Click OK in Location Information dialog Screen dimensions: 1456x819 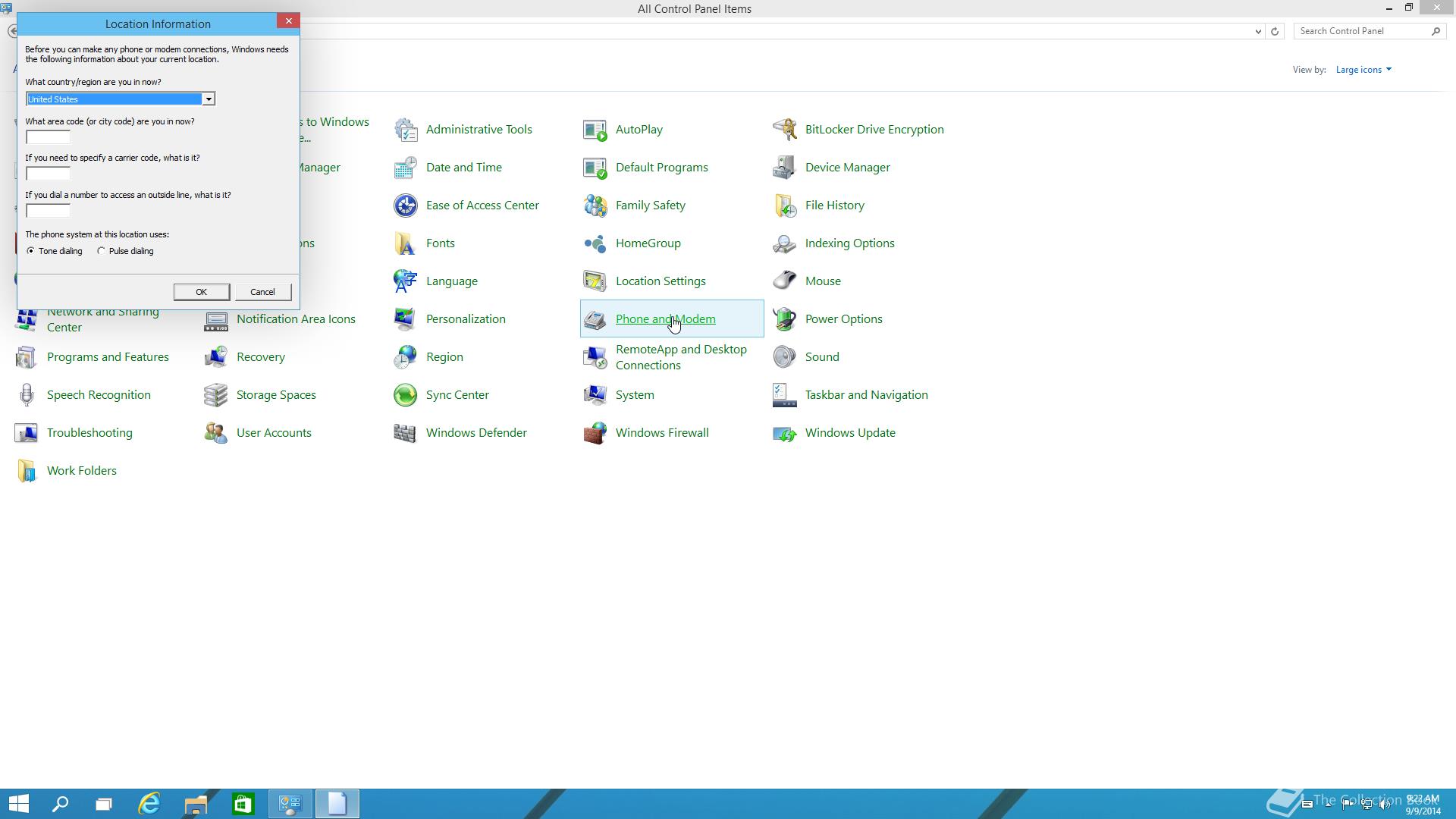point(201,292)
